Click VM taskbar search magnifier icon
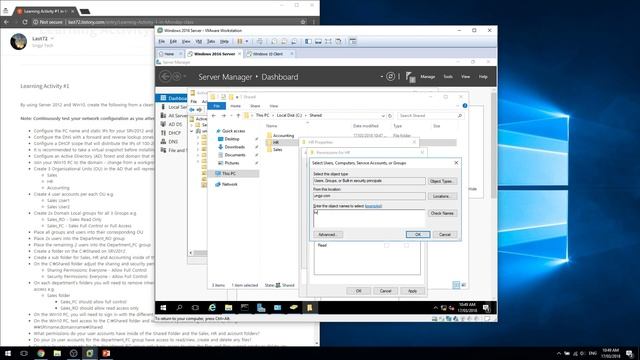Screen dimensions: 640x360 (x=179, y=308)
